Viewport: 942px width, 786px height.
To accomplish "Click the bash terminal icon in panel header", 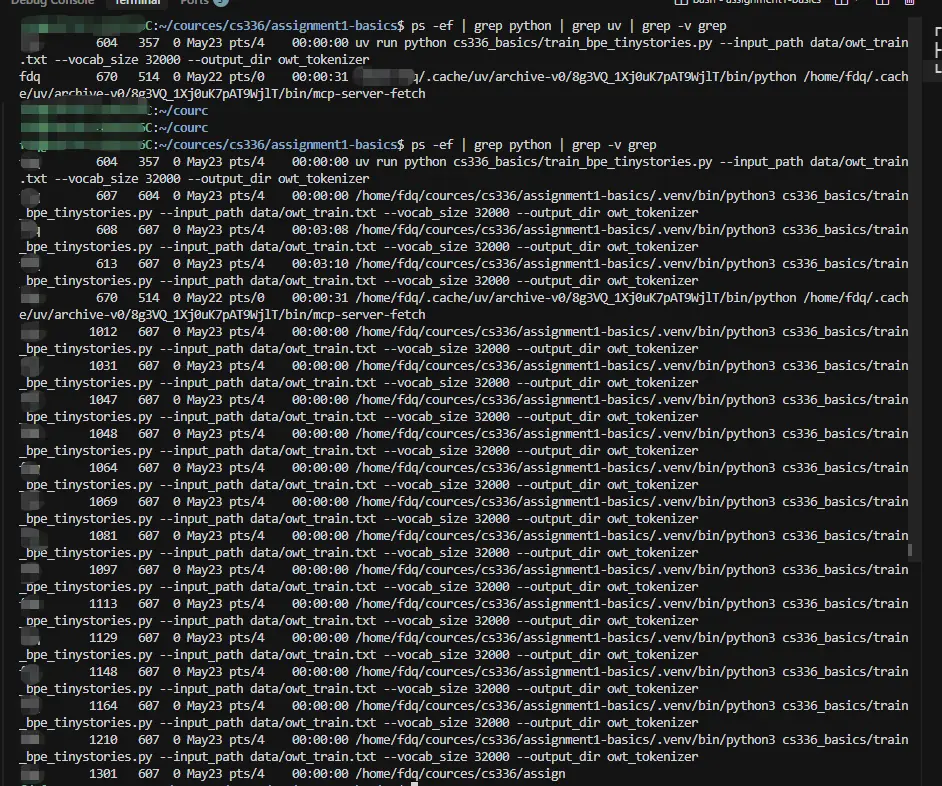I will tap(681, 2).
